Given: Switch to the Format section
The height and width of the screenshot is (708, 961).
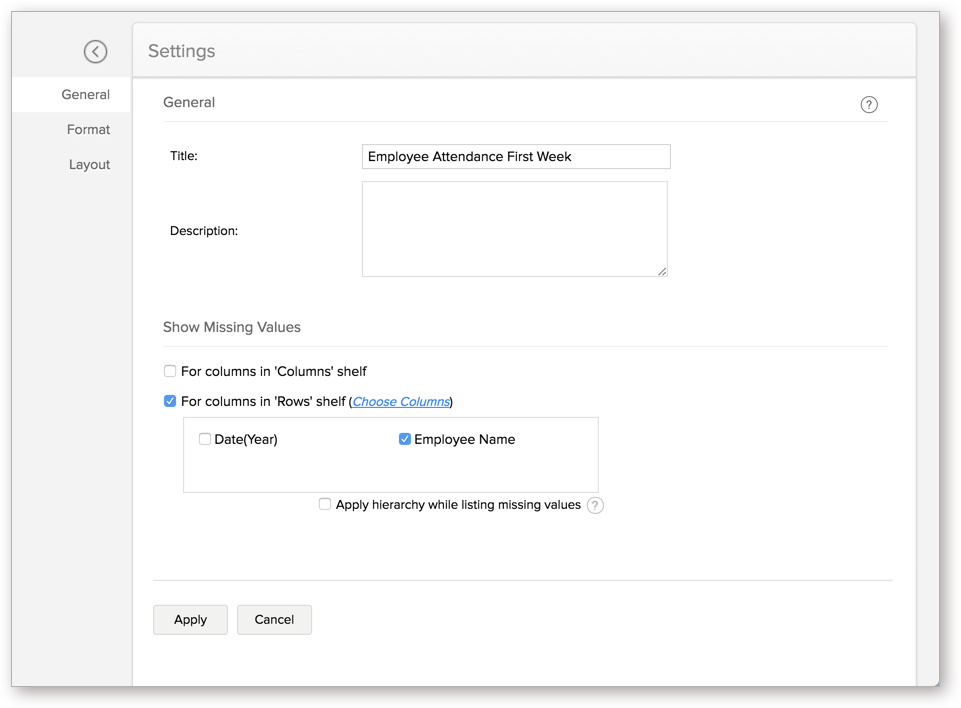Looking at the screenshot, I should (x=88, y=129).
